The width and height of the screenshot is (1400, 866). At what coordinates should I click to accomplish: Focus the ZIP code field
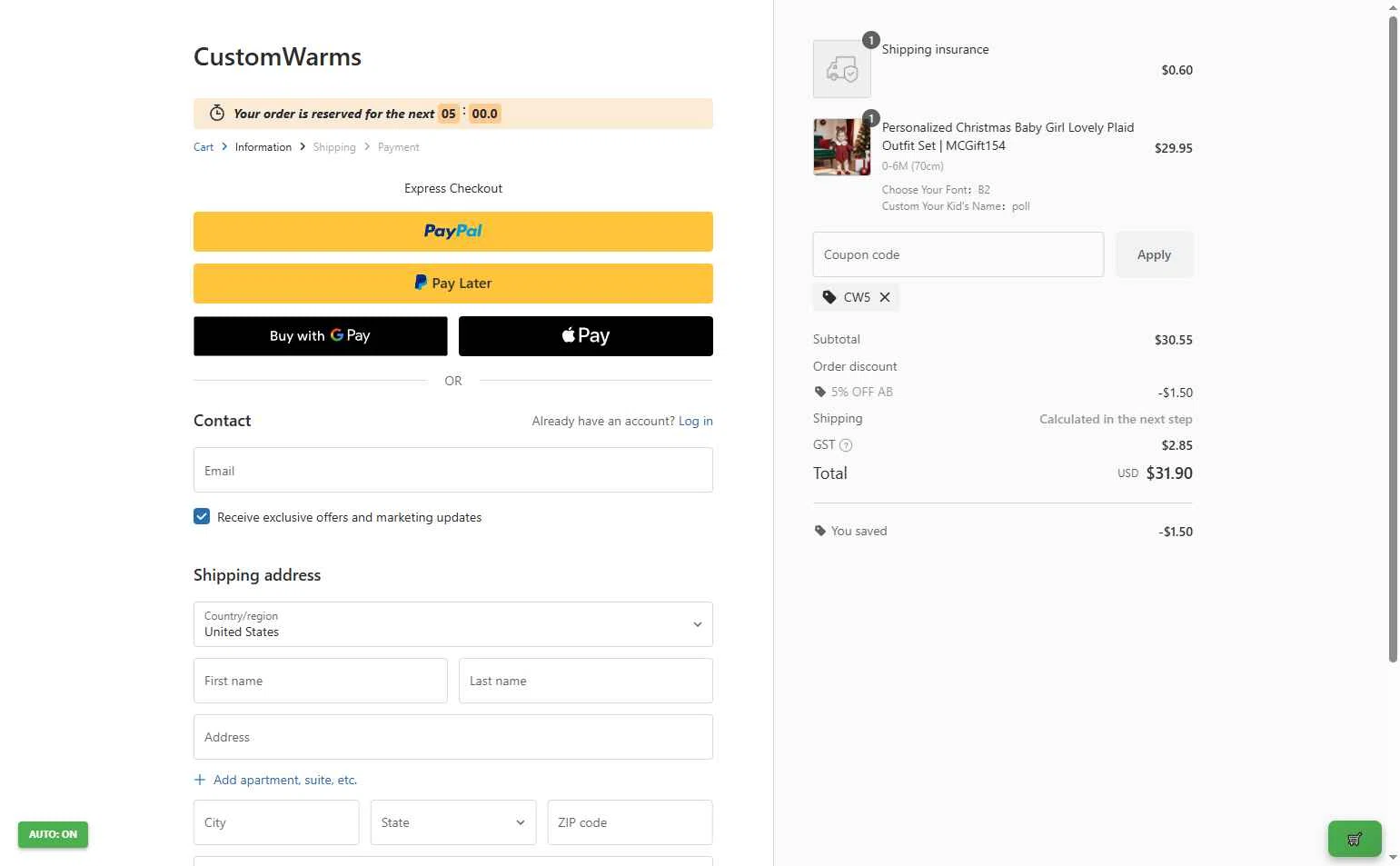pos(630,822)
